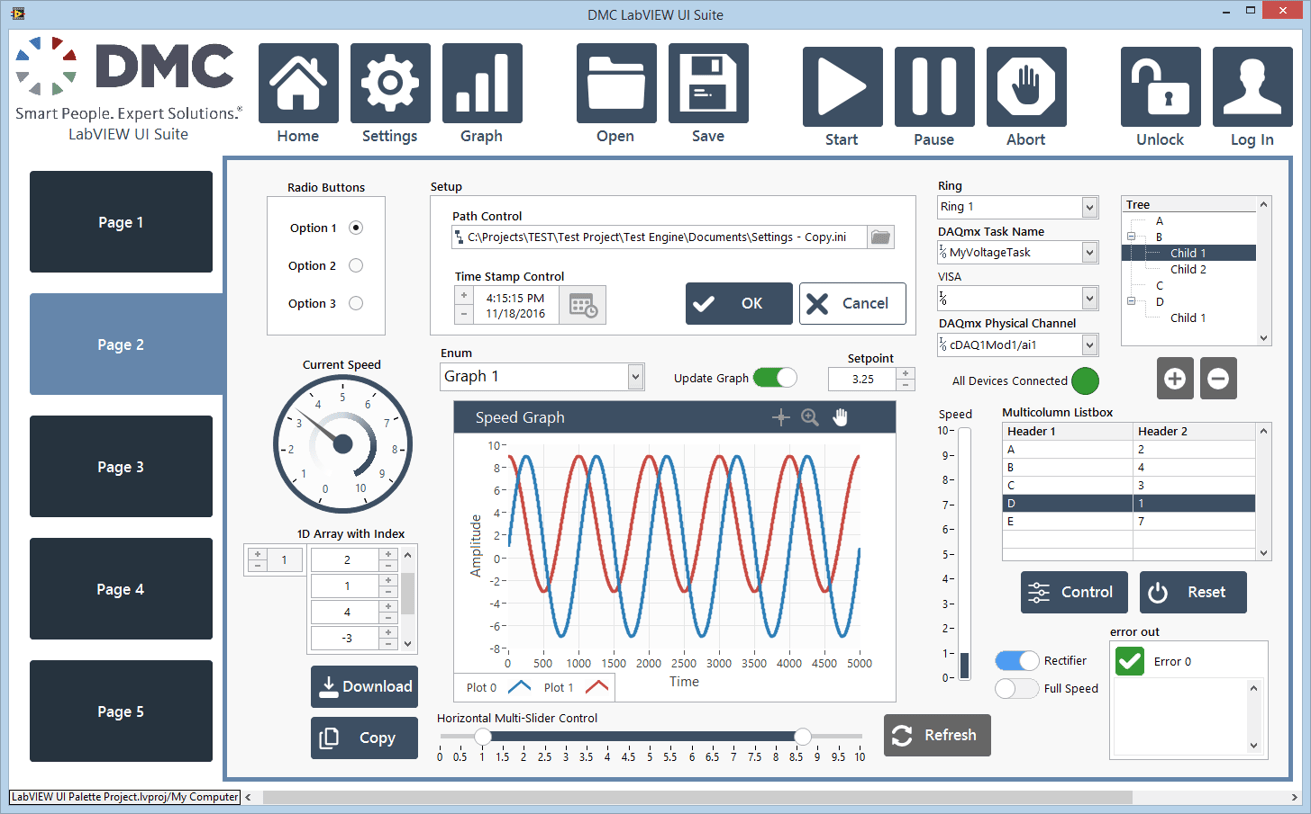Increment the Setpoint value with the up stepper

(905, 372)
